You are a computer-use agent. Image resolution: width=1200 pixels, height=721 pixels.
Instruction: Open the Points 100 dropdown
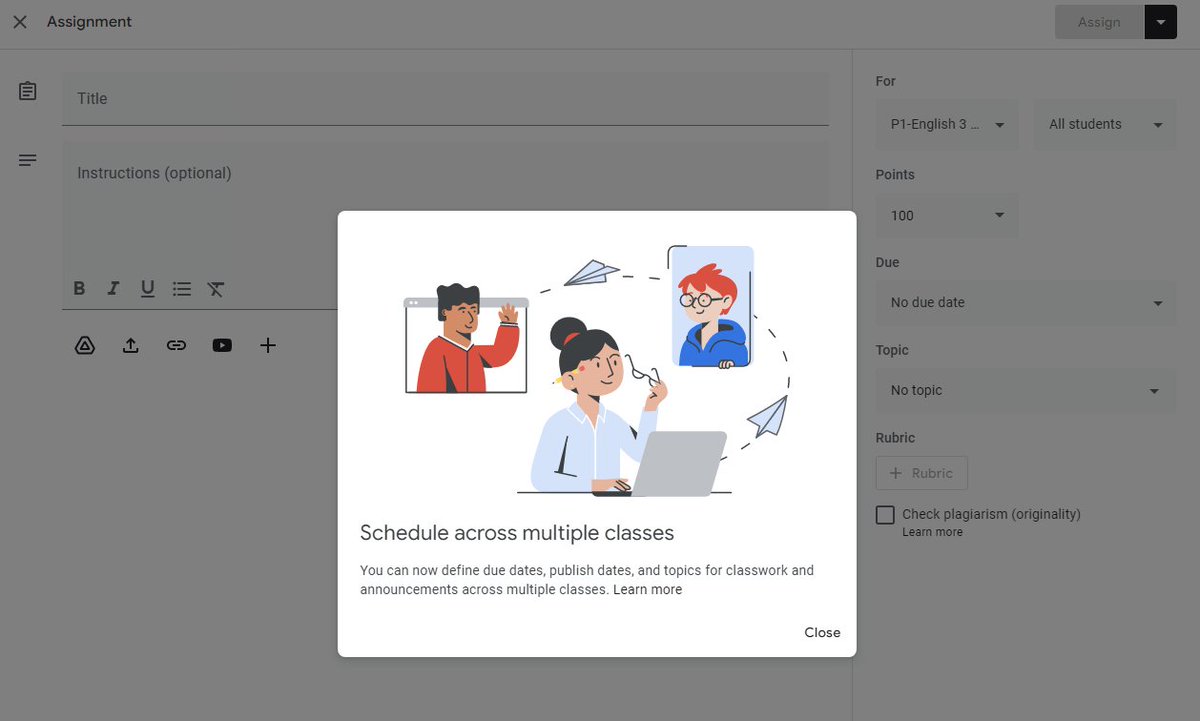point(947,215)
